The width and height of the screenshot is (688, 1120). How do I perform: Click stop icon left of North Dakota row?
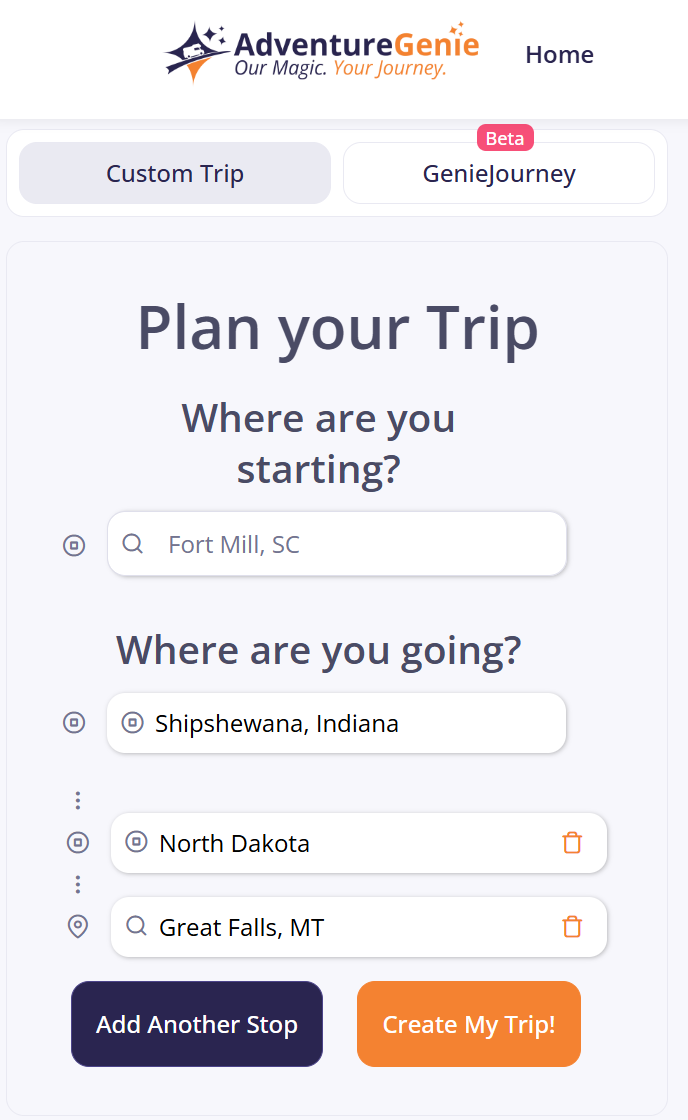point(78,843)
